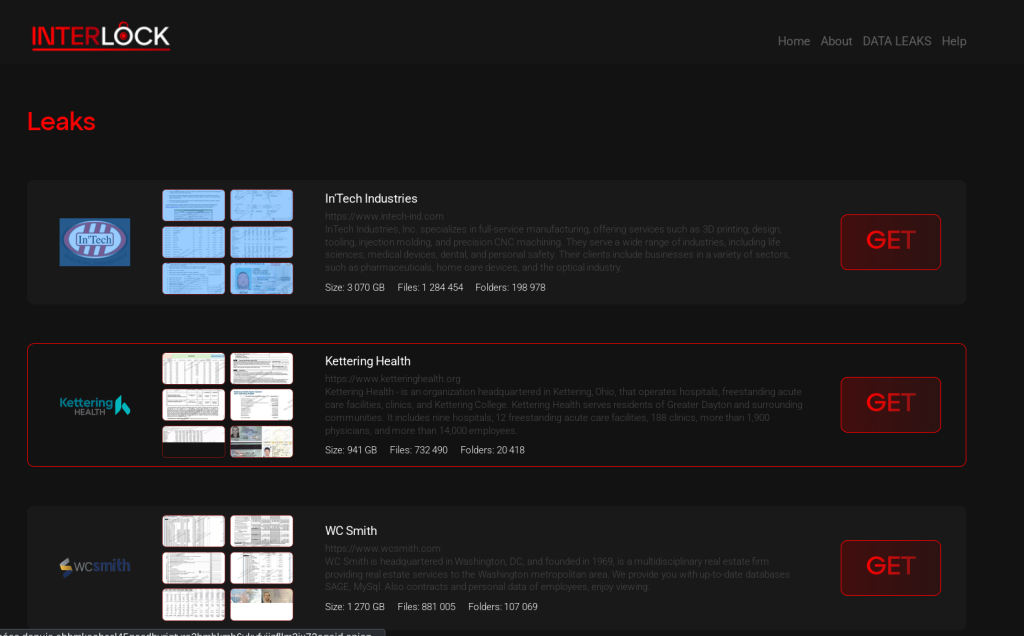Click the 'Folders: 107 069' text
Viewport: 1024px width, 636px height.
pyautogui.click(x=503, y=607)
